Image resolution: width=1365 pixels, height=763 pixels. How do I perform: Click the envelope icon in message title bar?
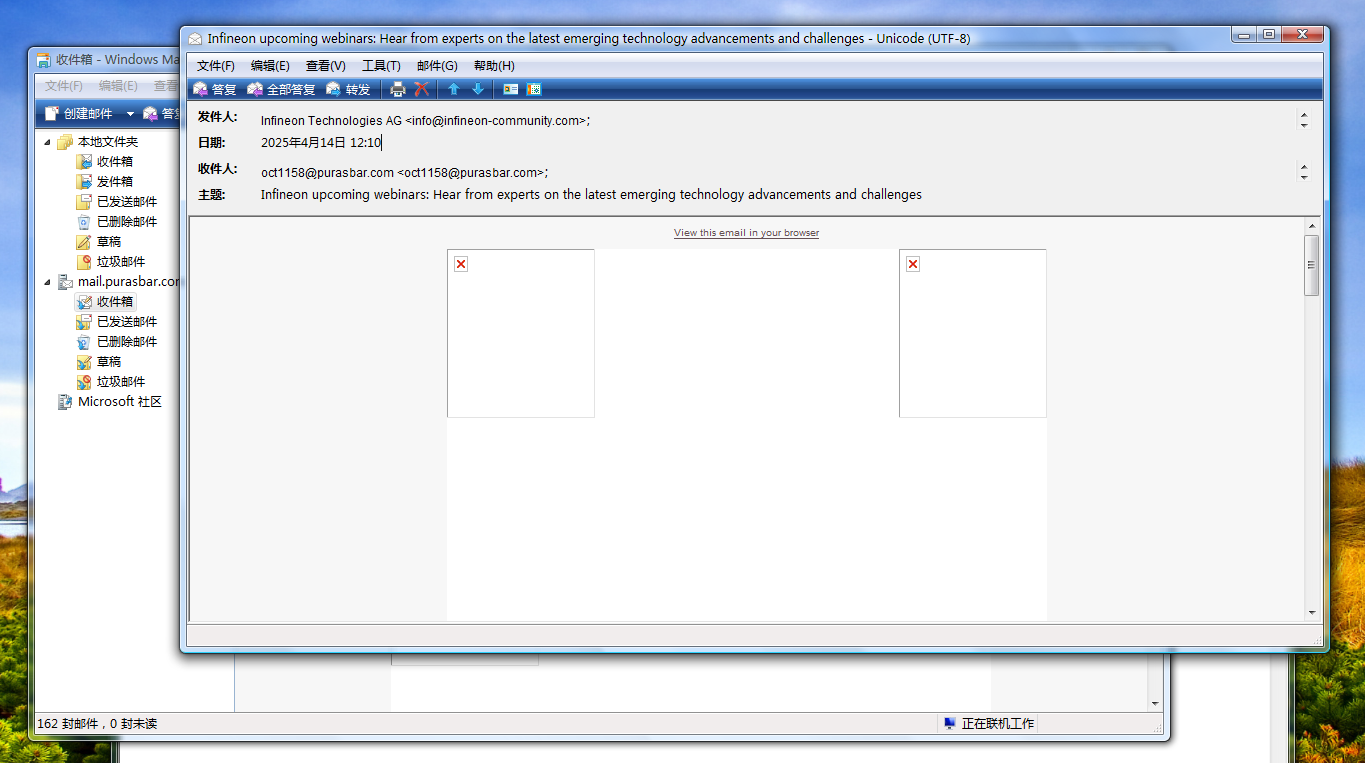[x=195, y=39]
